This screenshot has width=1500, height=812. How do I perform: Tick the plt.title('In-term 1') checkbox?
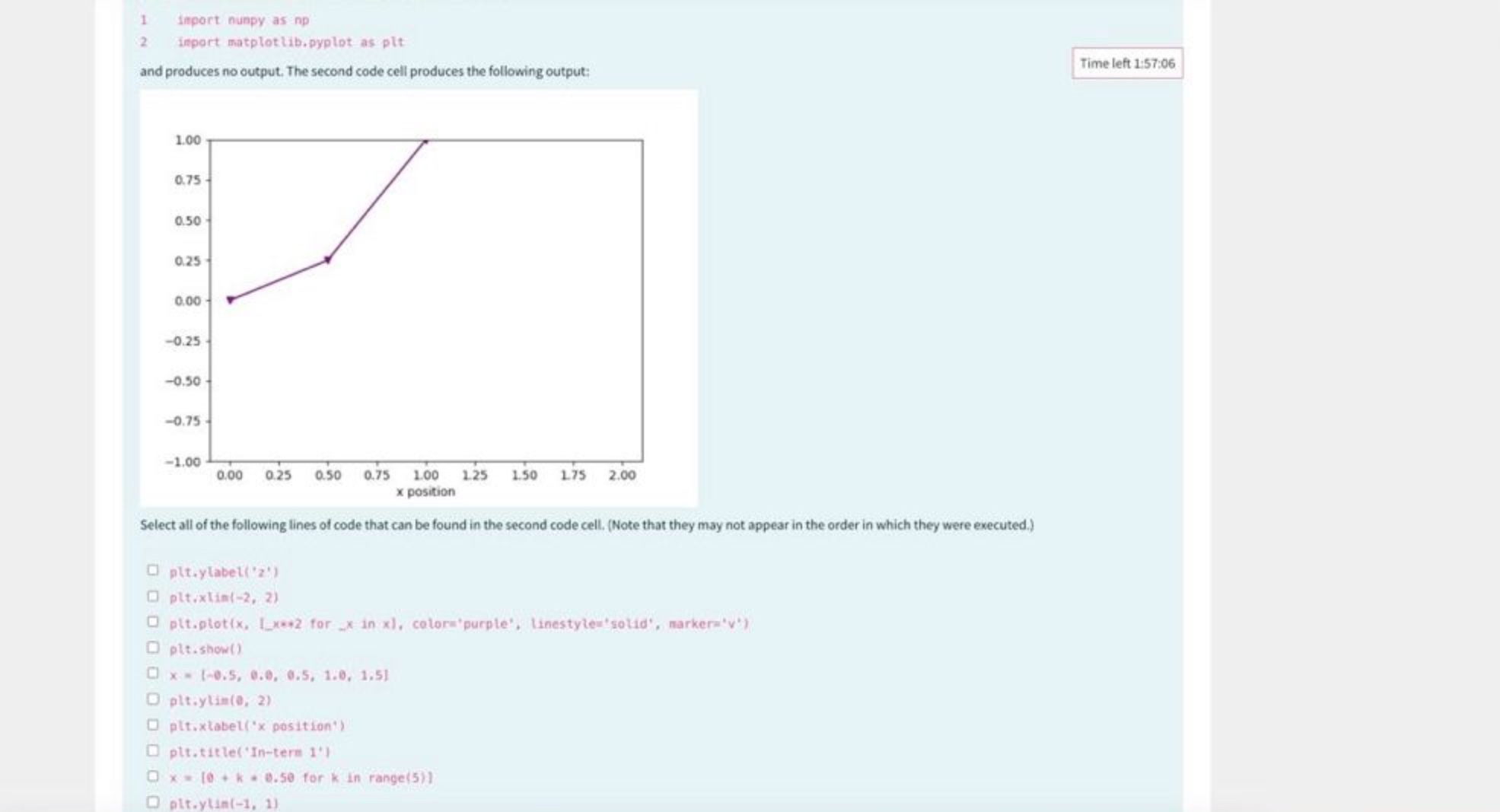[x=153, y=751]
